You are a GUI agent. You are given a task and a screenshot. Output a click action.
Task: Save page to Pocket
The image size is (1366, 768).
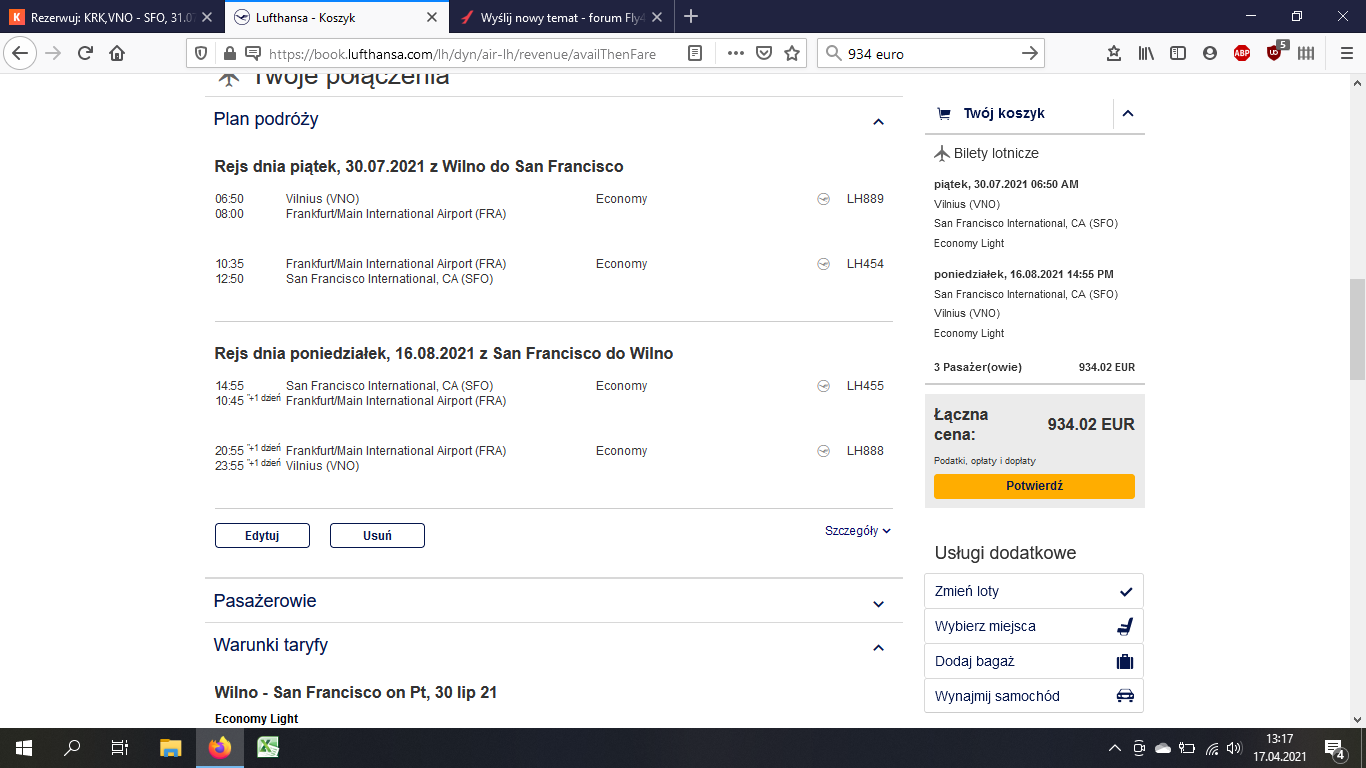coord(764,54)
